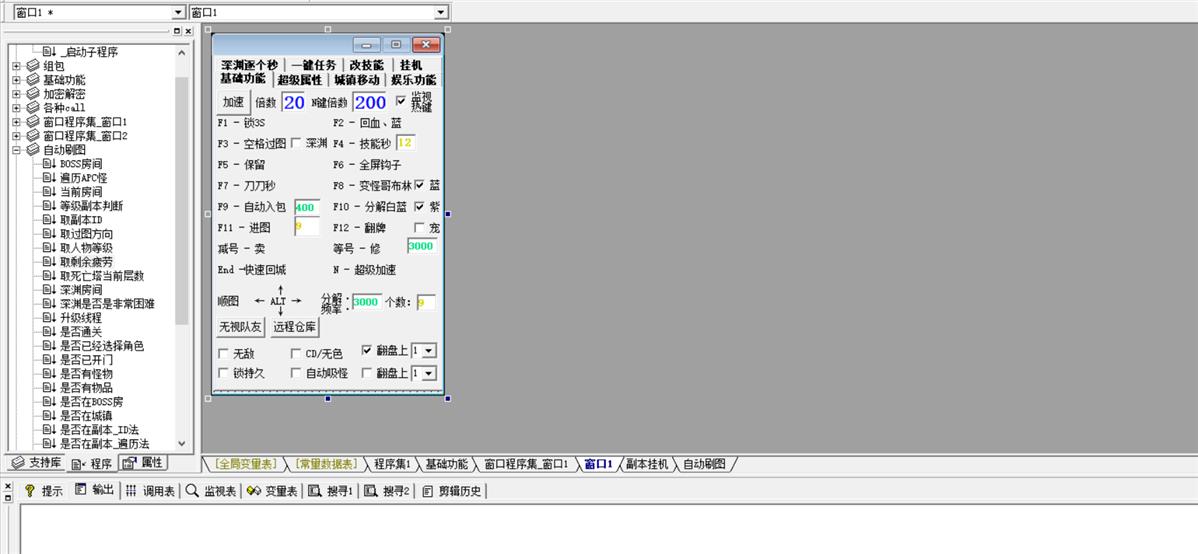Switch to the 输出 output panel

point(95,491)
